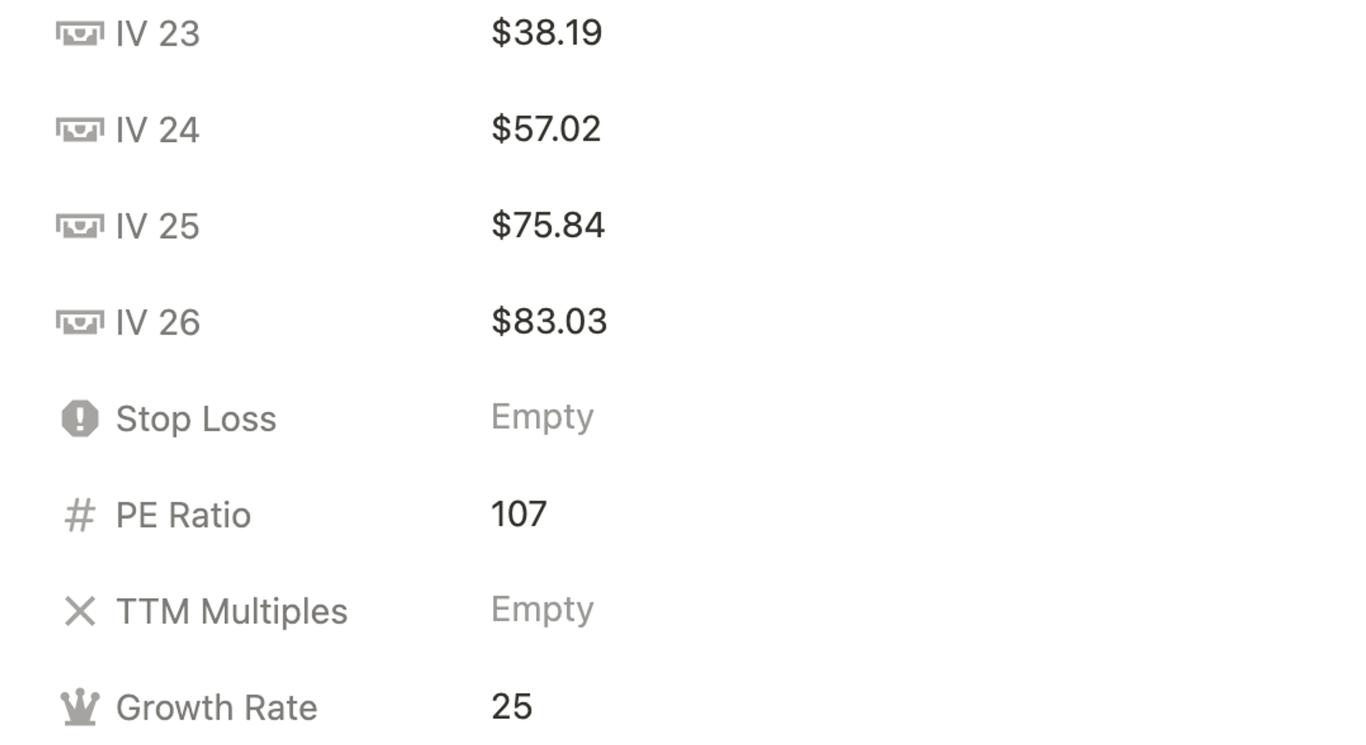Click the Growth Rate crown icon
Screen dimensions: 1366x745
[80, 707]
